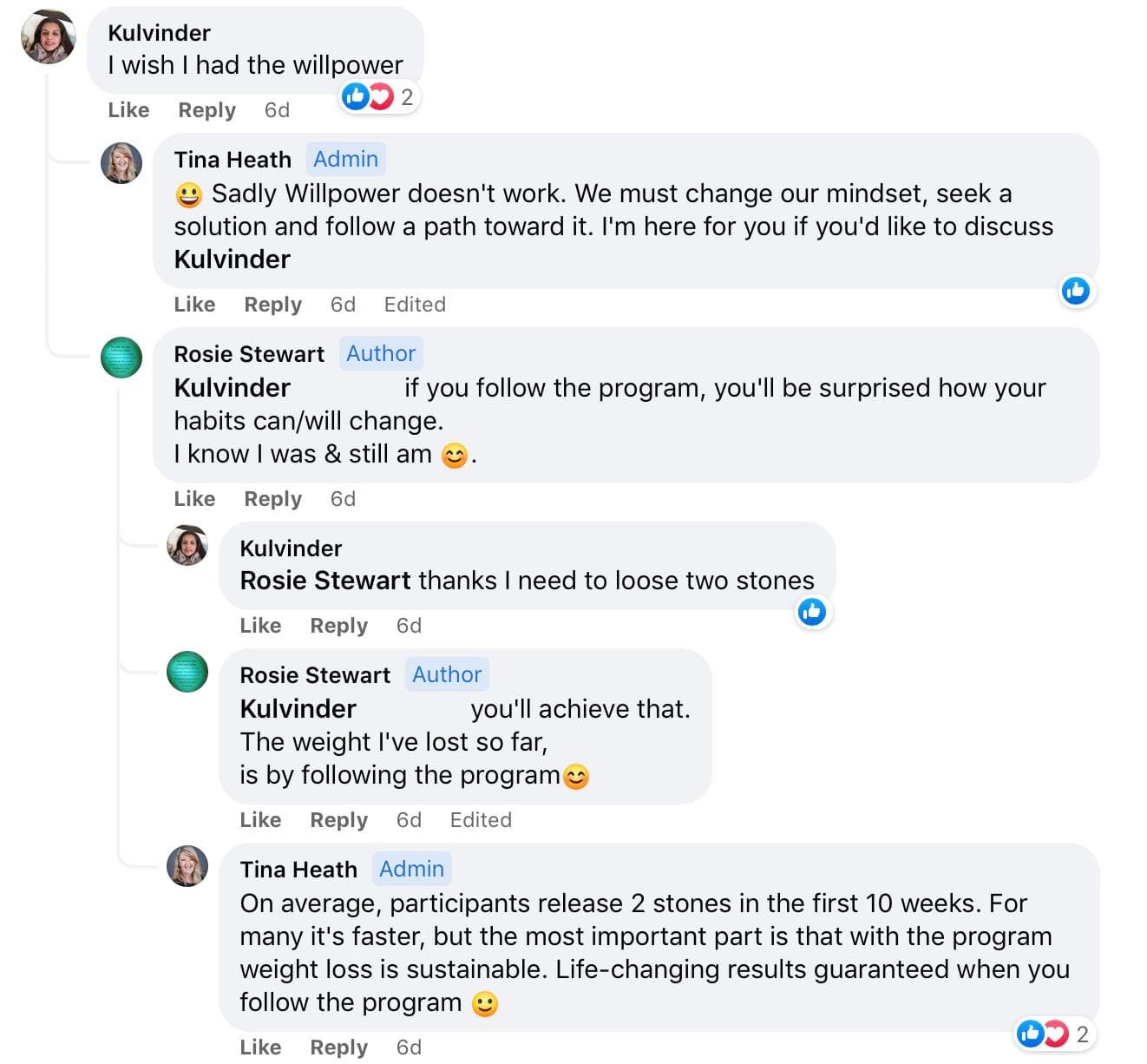
Task: Click Tina Heath's avatar on the Willpower reply
Action: tap(121, 163)
